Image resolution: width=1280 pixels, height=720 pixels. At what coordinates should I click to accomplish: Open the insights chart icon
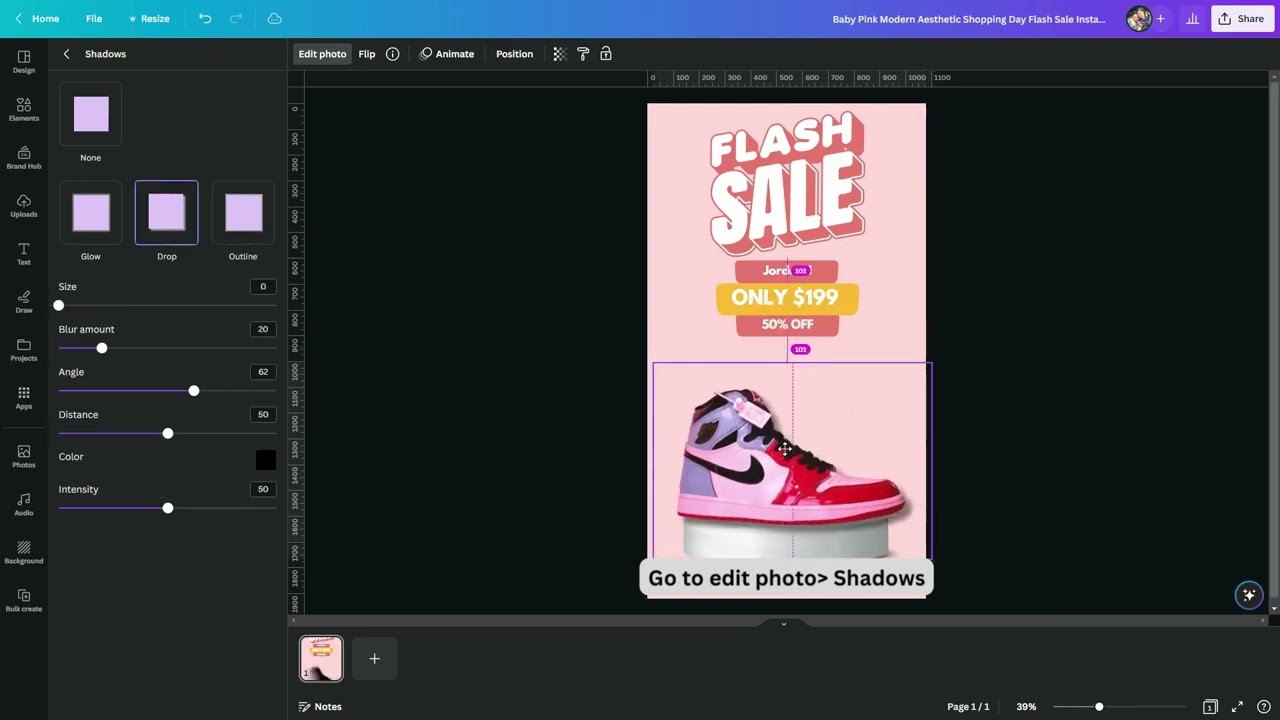(1192, 18)
